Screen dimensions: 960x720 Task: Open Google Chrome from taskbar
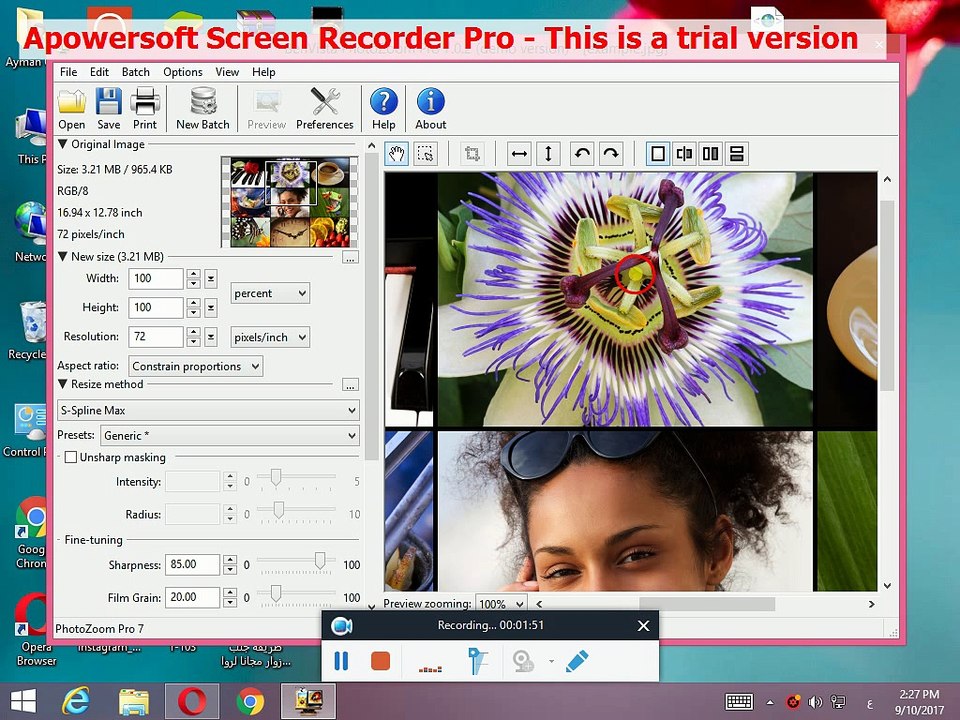click(x=250, y=702)
